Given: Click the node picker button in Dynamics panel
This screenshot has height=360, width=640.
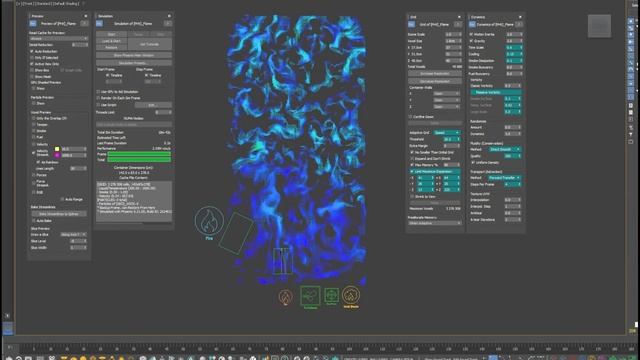Looking at the screenshot, I should tap(519, 24).
